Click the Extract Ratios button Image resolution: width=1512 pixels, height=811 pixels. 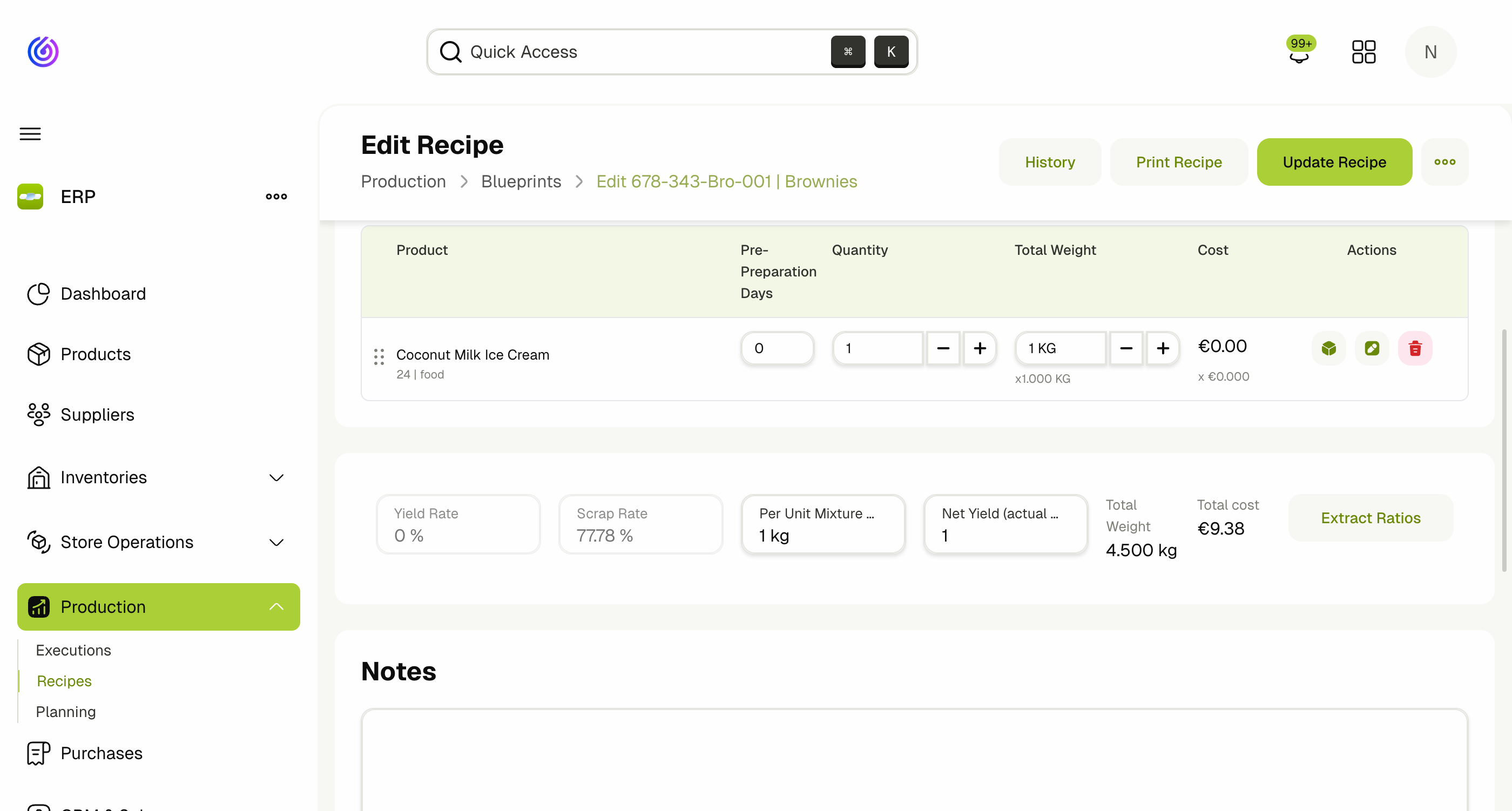click(x=1370, y=518)
